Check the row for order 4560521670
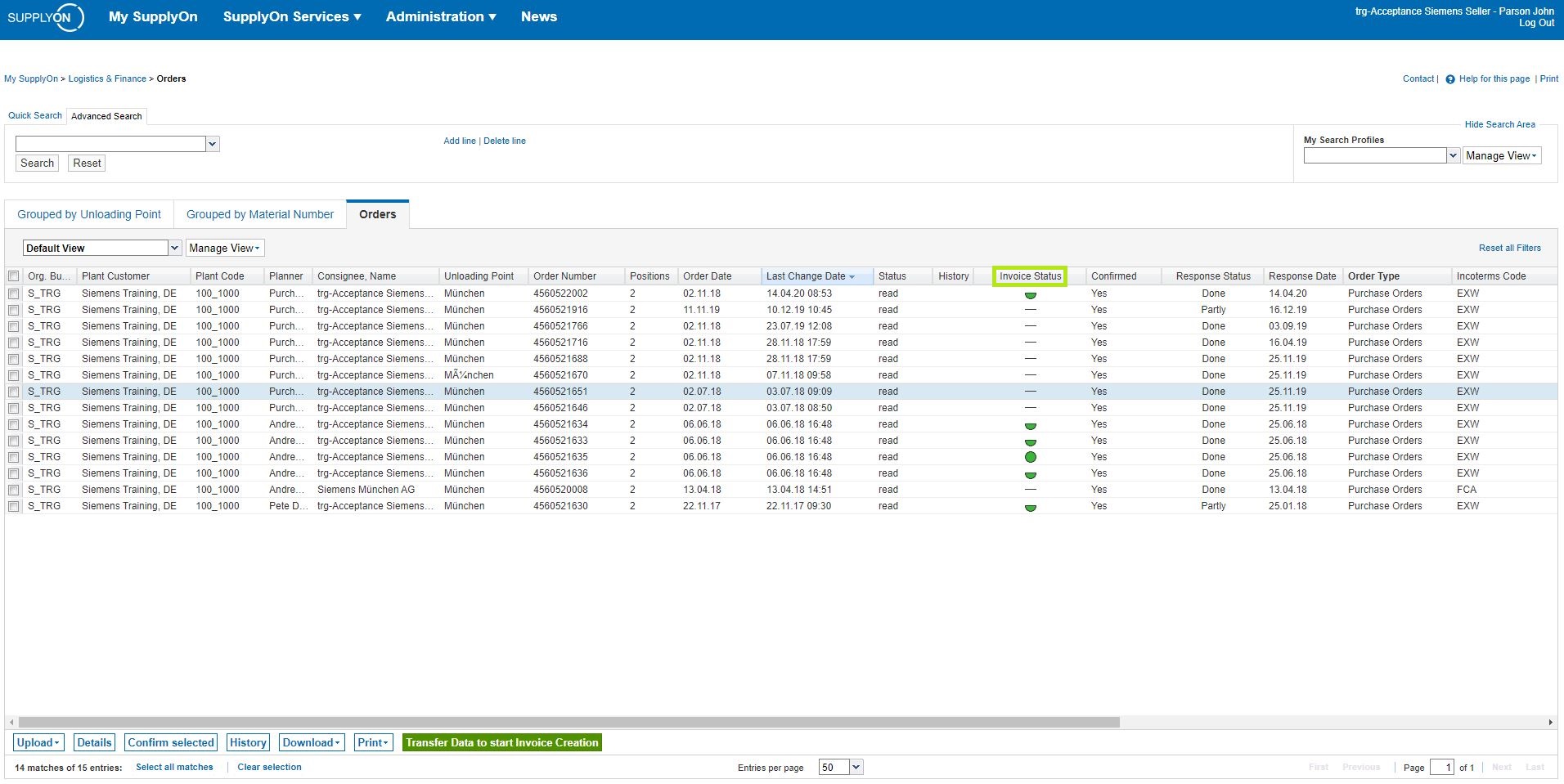Viewport: 1564px width, 784px height. pyautogui.click(x=13, y=375)
